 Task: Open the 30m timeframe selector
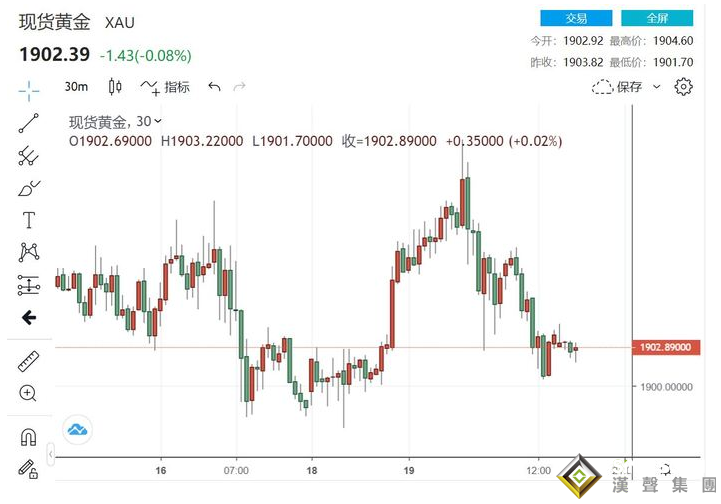(x=75, y=87)
